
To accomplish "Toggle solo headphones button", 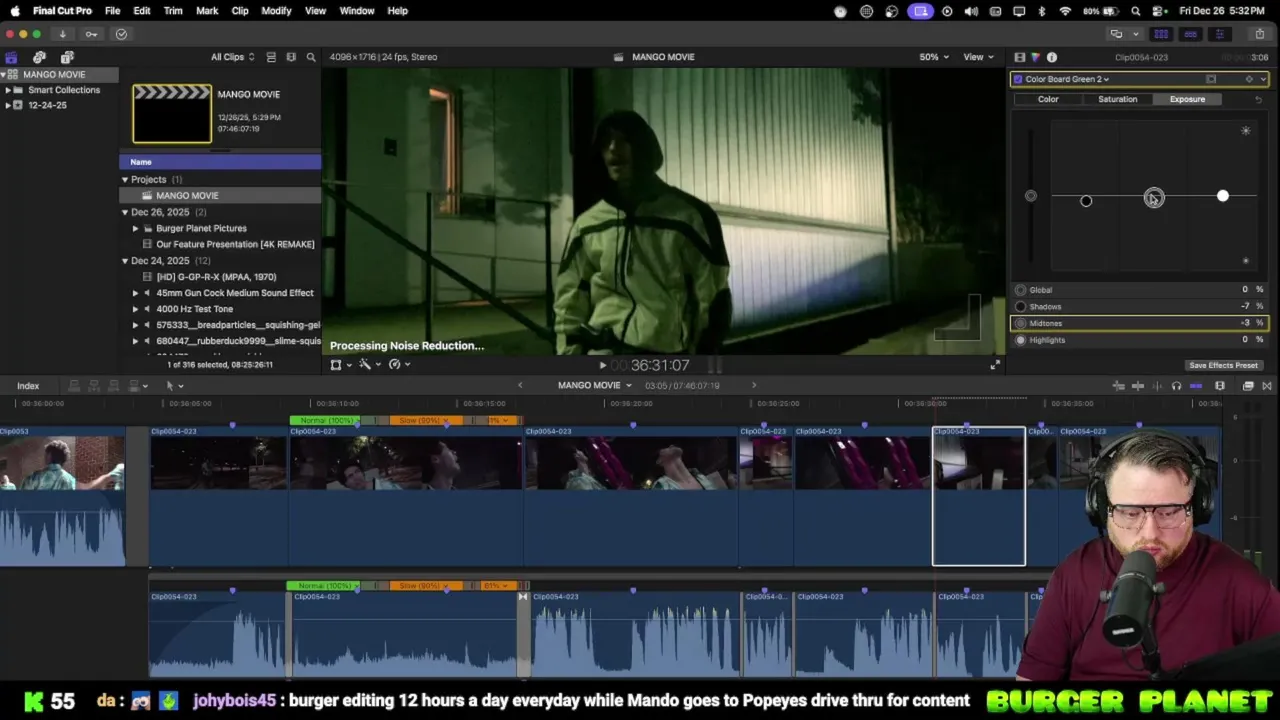I will tap(1176, 386).
